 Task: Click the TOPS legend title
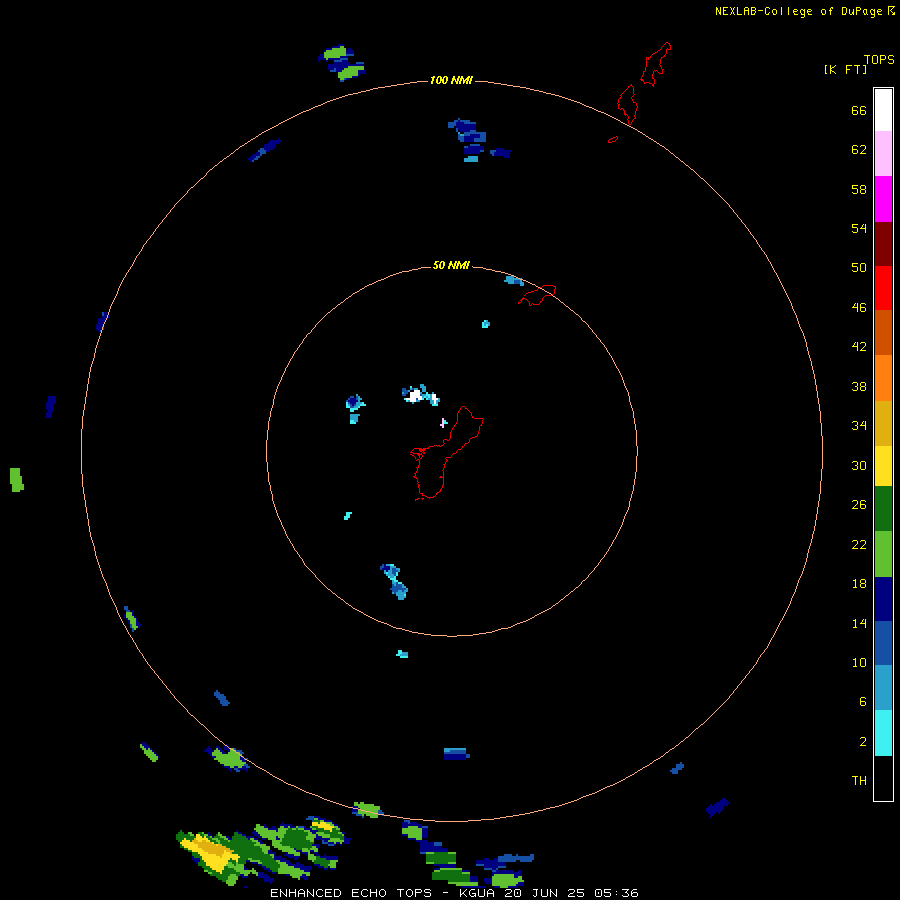(x=879, y=59)
